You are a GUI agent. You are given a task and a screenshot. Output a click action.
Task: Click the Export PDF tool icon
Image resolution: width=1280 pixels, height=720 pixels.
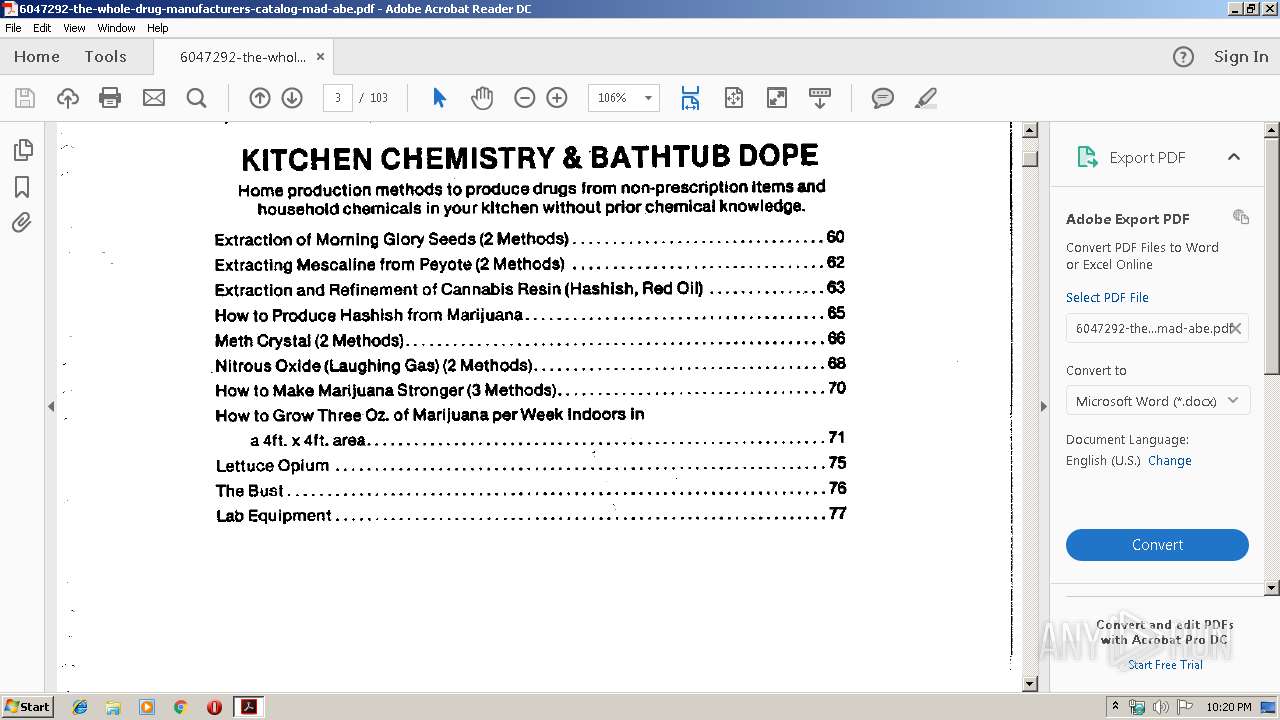point(1087,157)
